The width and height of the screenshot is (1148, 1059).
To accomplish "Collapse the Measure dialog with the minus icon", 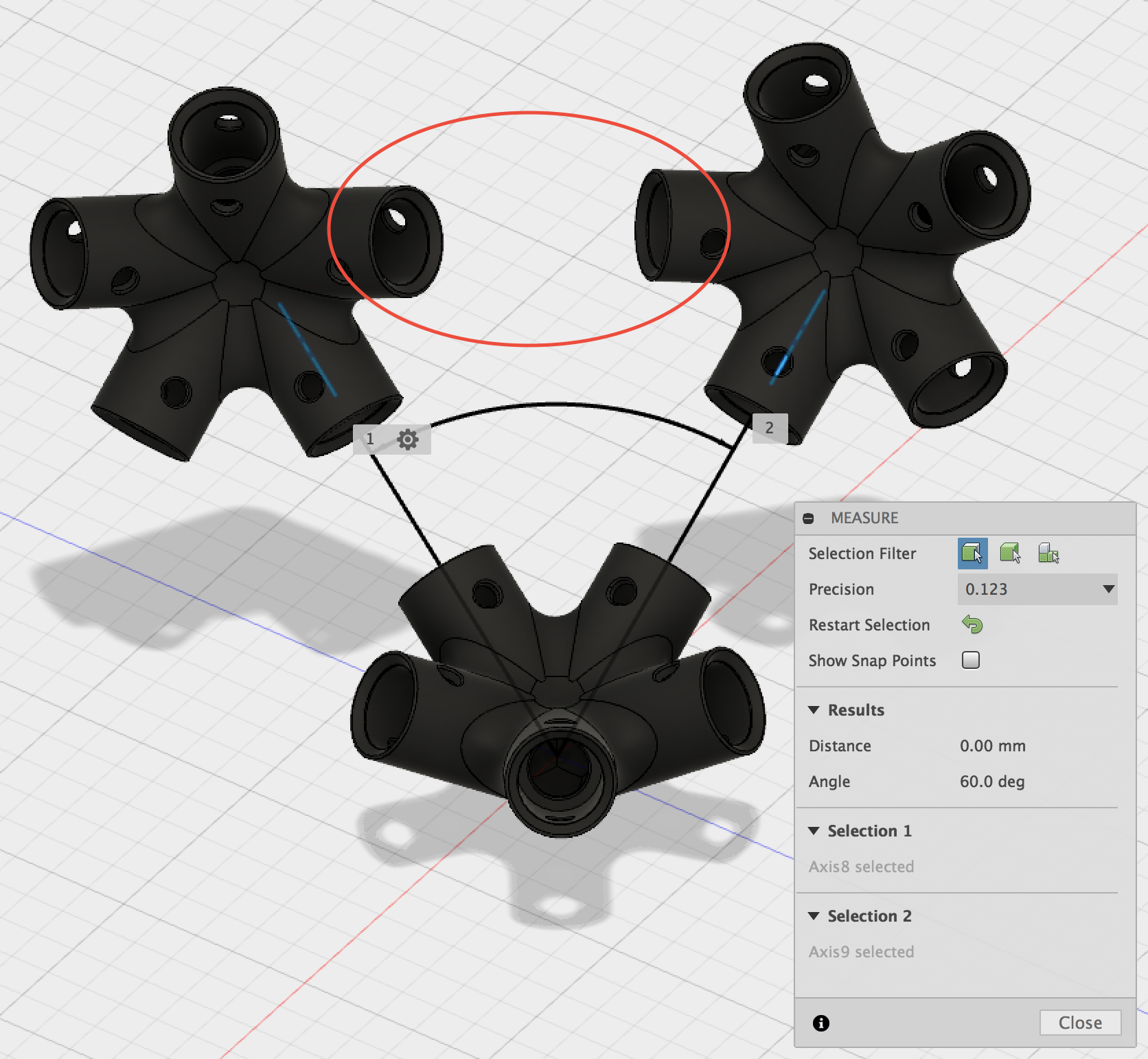I will click(x=809, y=519).
